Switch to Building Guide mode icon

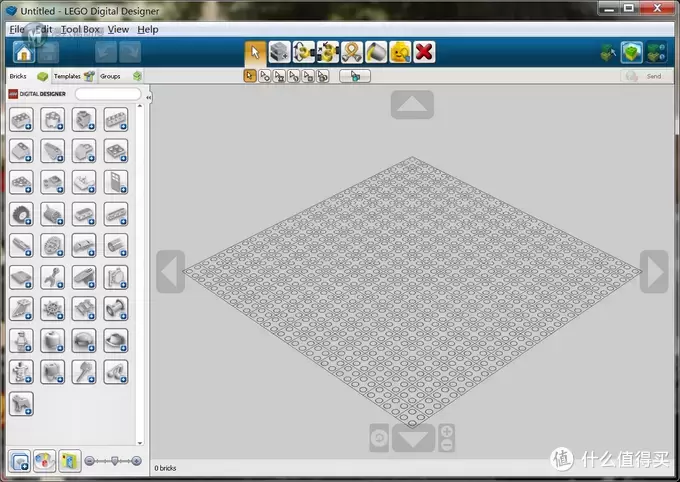coord(656,53)
